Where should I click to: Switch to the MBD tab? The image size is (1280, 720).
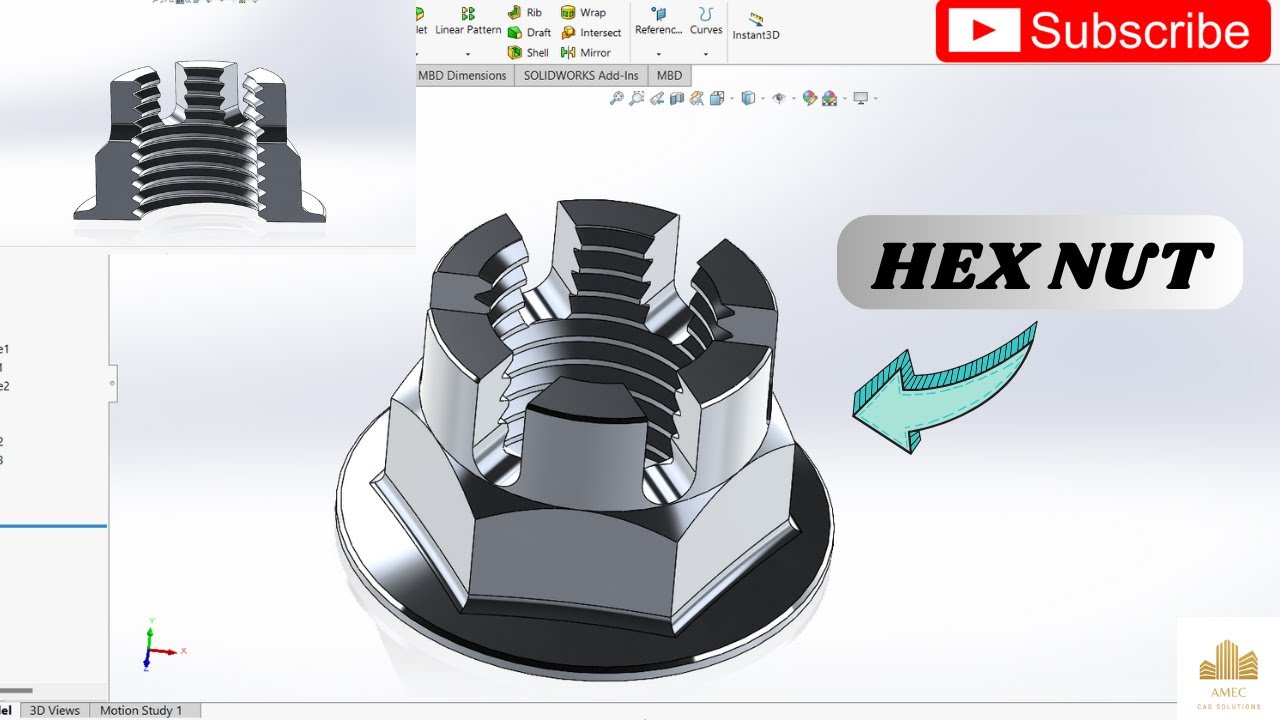pyautogui.click(x=670, y=75)
